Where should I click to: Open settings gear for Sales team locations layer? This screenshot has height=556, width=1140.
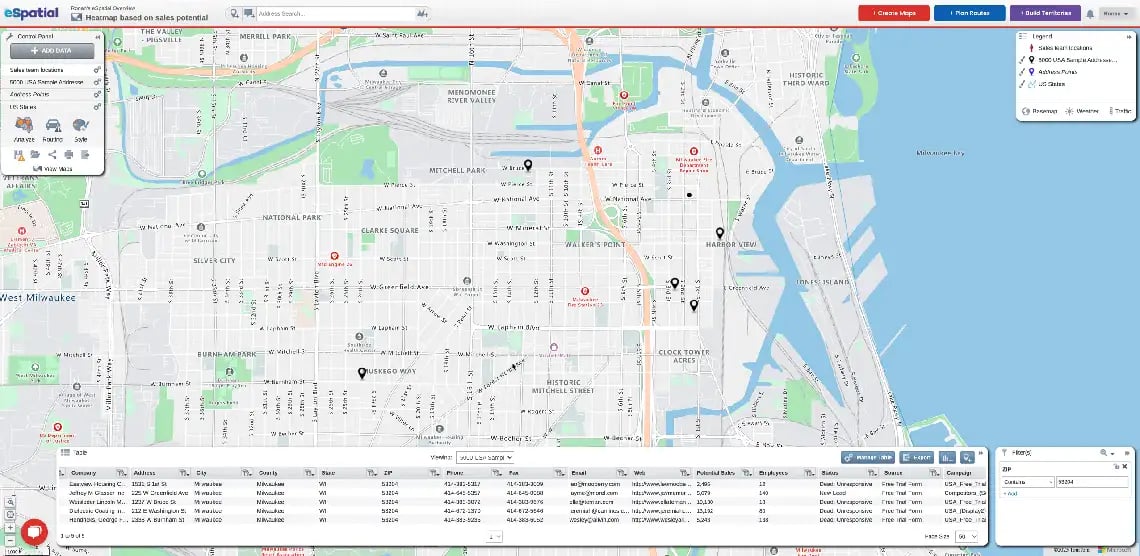point(97,70)
